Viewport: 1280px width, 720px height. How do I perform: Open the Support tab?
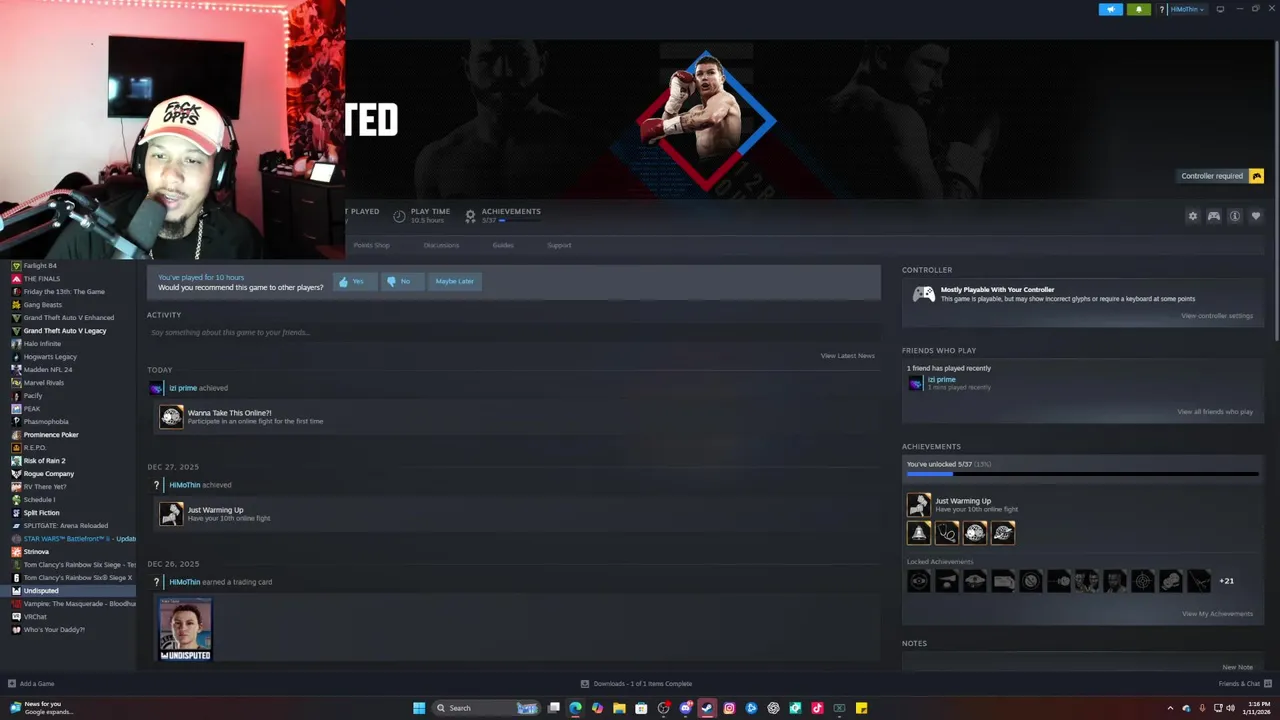pyautogui.click(x=559, y=245)
